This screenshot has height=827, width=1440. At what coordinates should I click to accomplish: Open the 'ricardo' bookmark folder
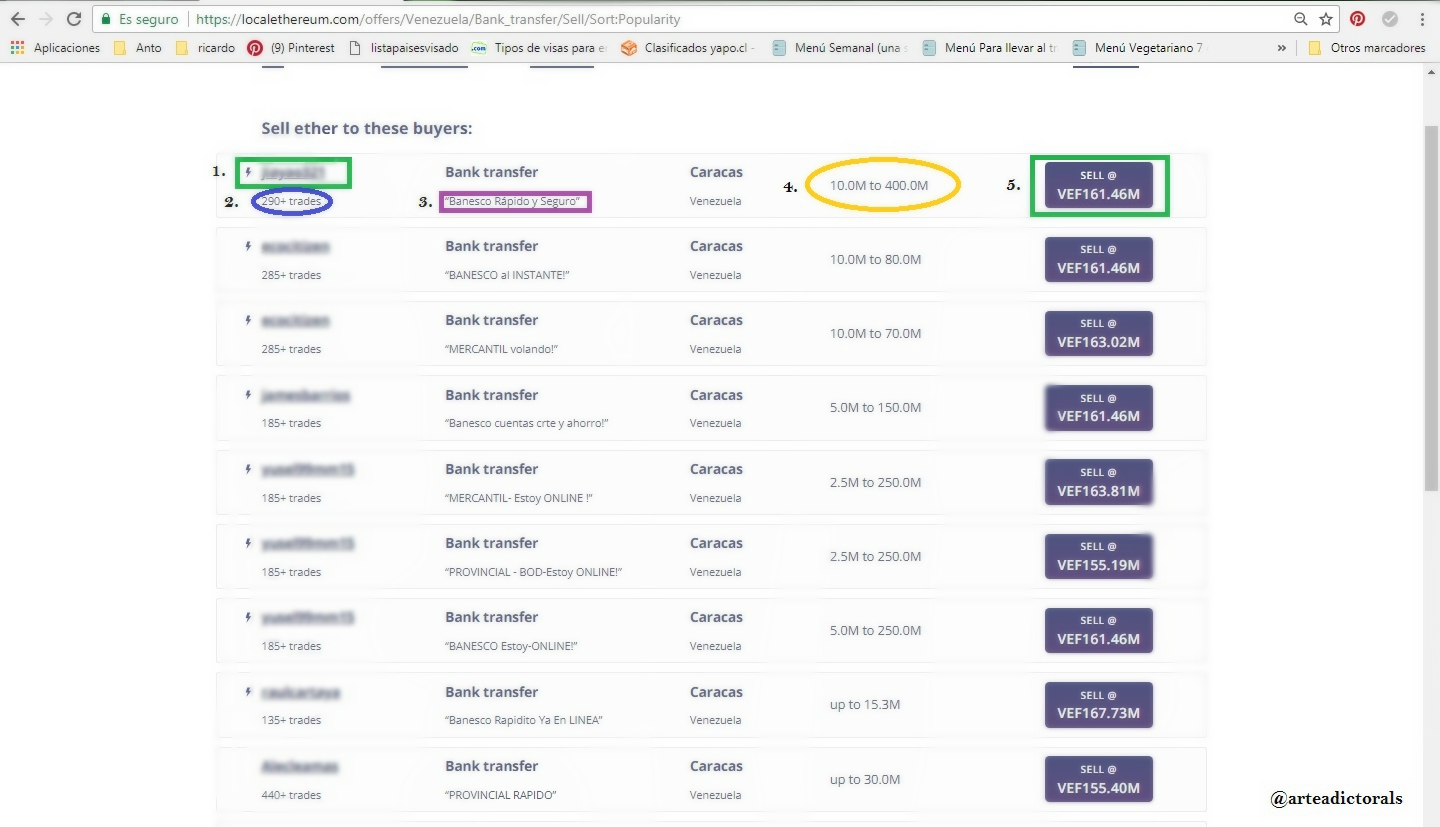pyautogui.click(x=205, y=47)
